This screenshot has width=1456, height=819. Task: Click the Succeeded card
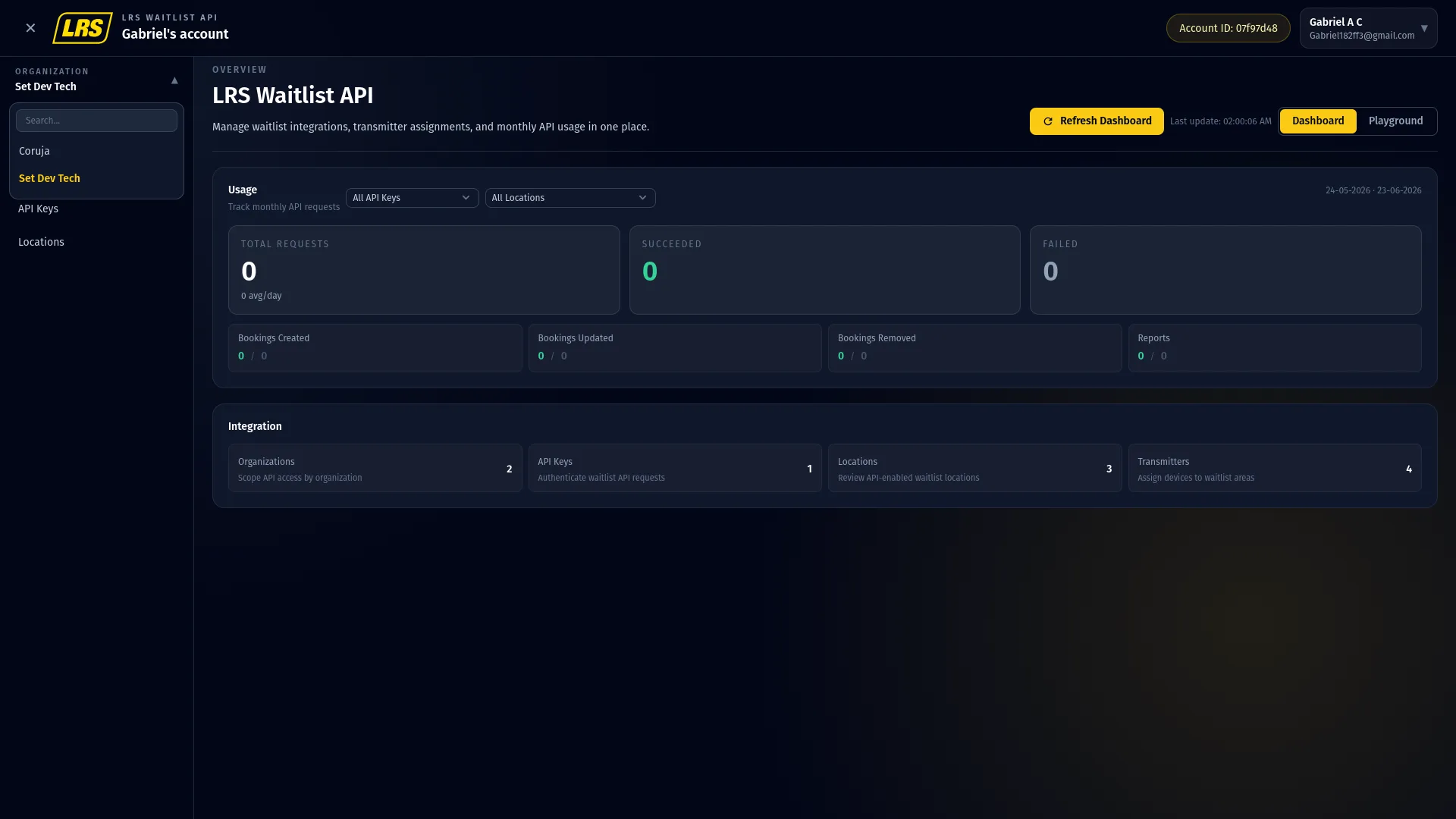pos(824,270)
